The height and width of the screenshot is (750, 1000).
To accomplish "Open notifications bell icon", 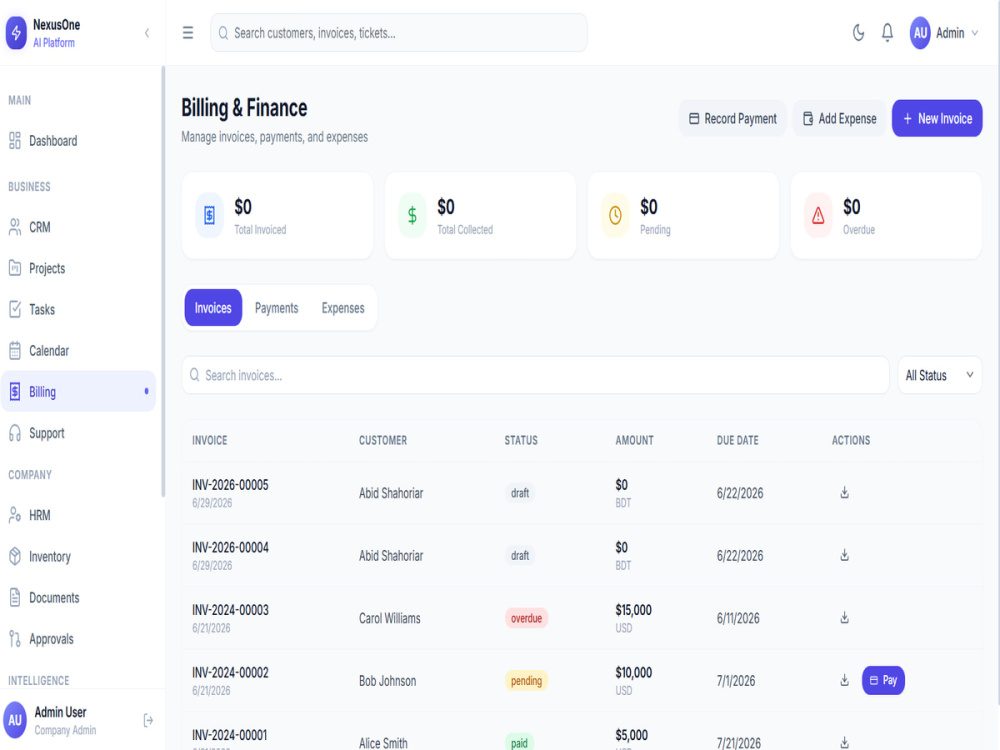I will tap(887, 33).
